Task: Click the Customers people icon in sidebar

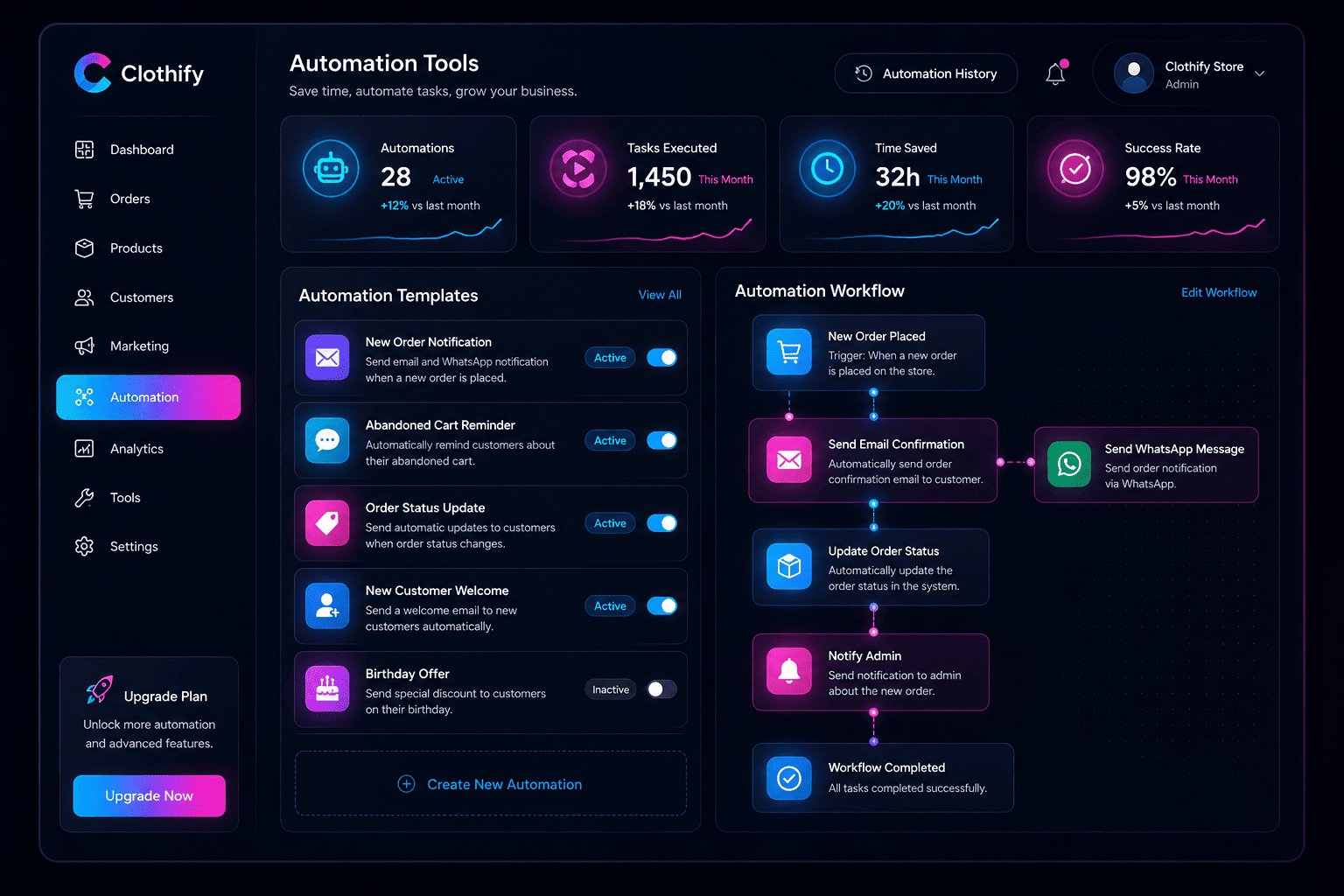Action: (x=84, y=297)
